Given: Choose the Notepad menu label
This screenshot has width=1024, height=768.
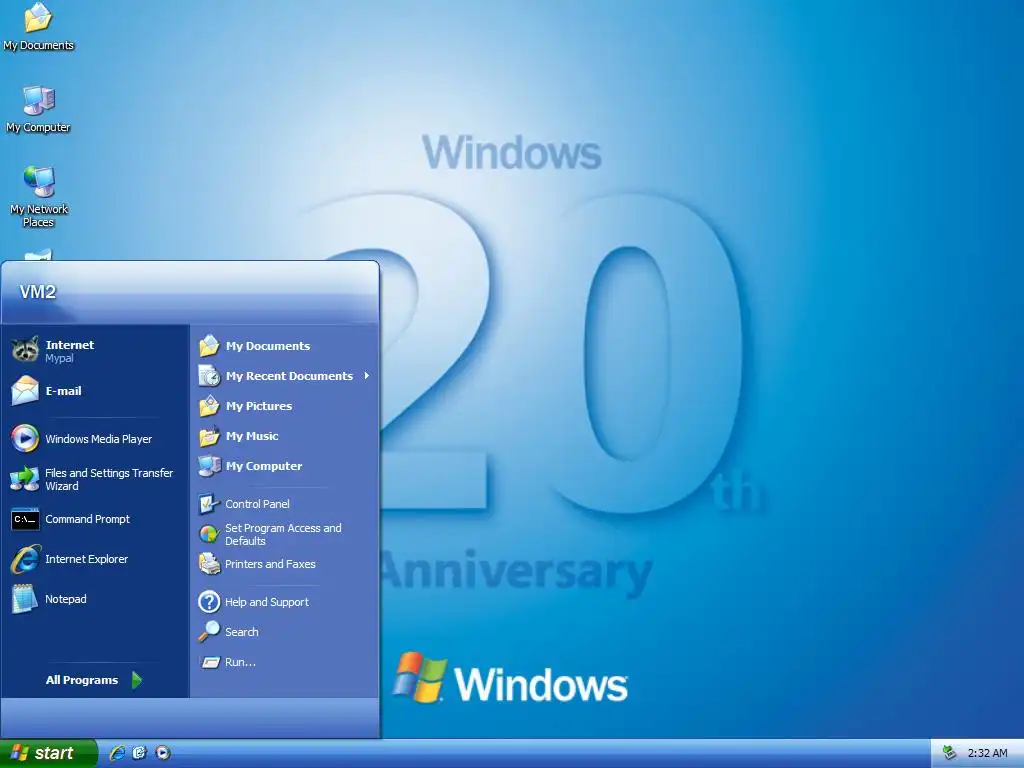Looking at the screenshot, I should 65,599.
